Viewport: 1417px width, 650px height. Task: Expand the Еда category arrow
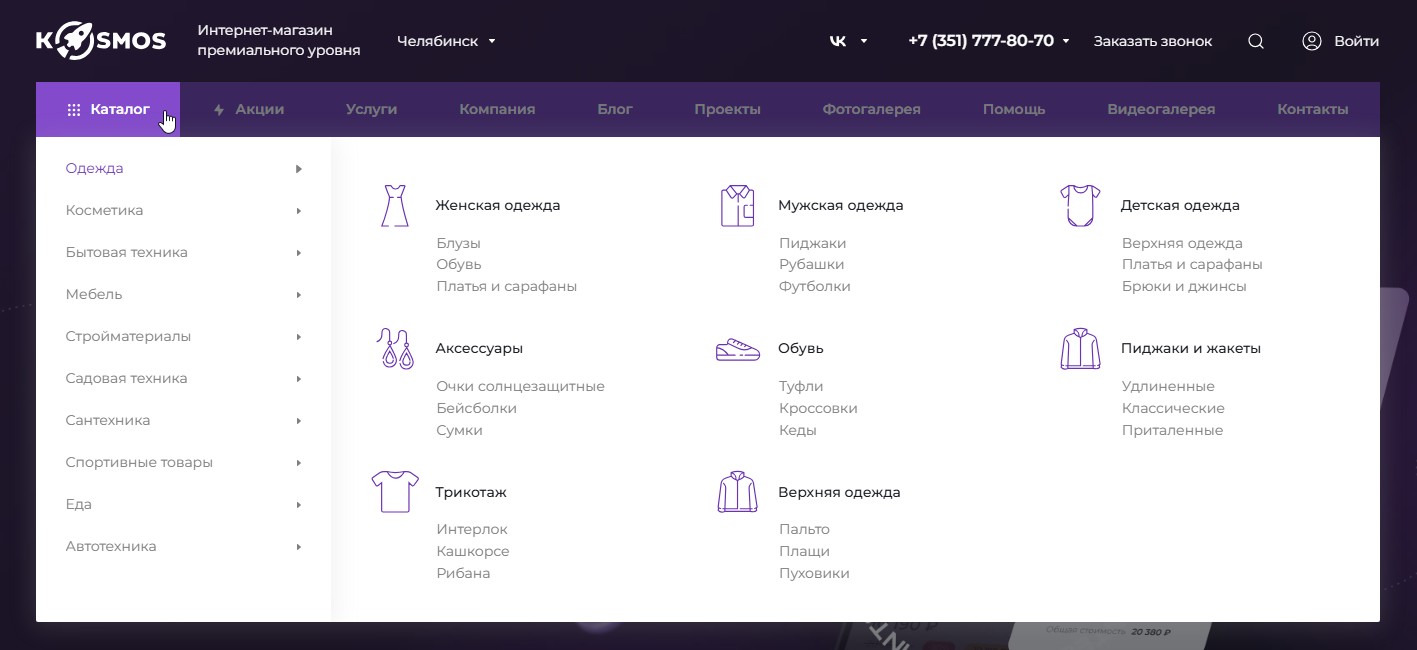(x=299, y=505)
